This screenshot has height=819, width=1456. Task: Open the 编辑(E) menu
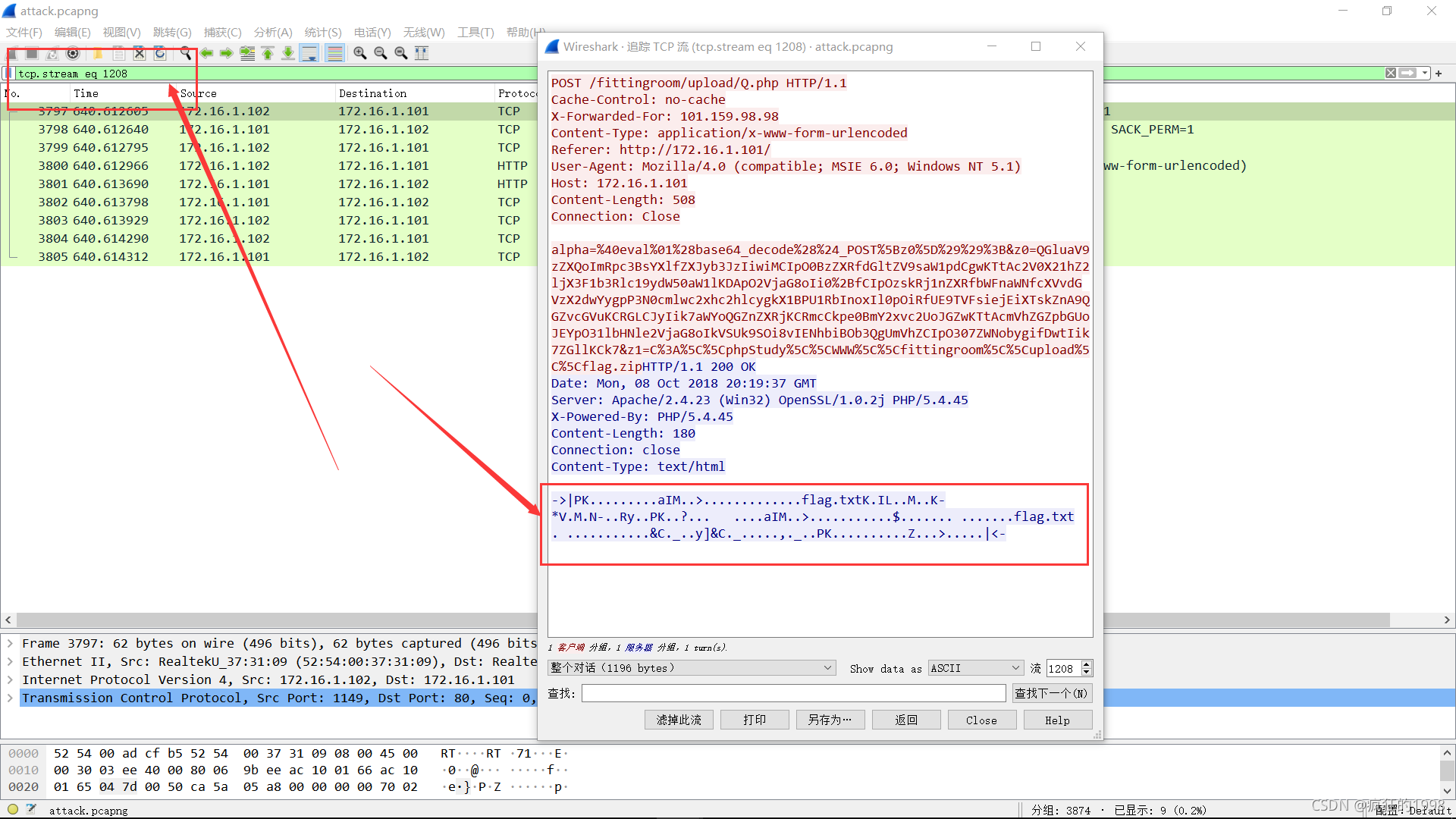(x=73, y=32)
